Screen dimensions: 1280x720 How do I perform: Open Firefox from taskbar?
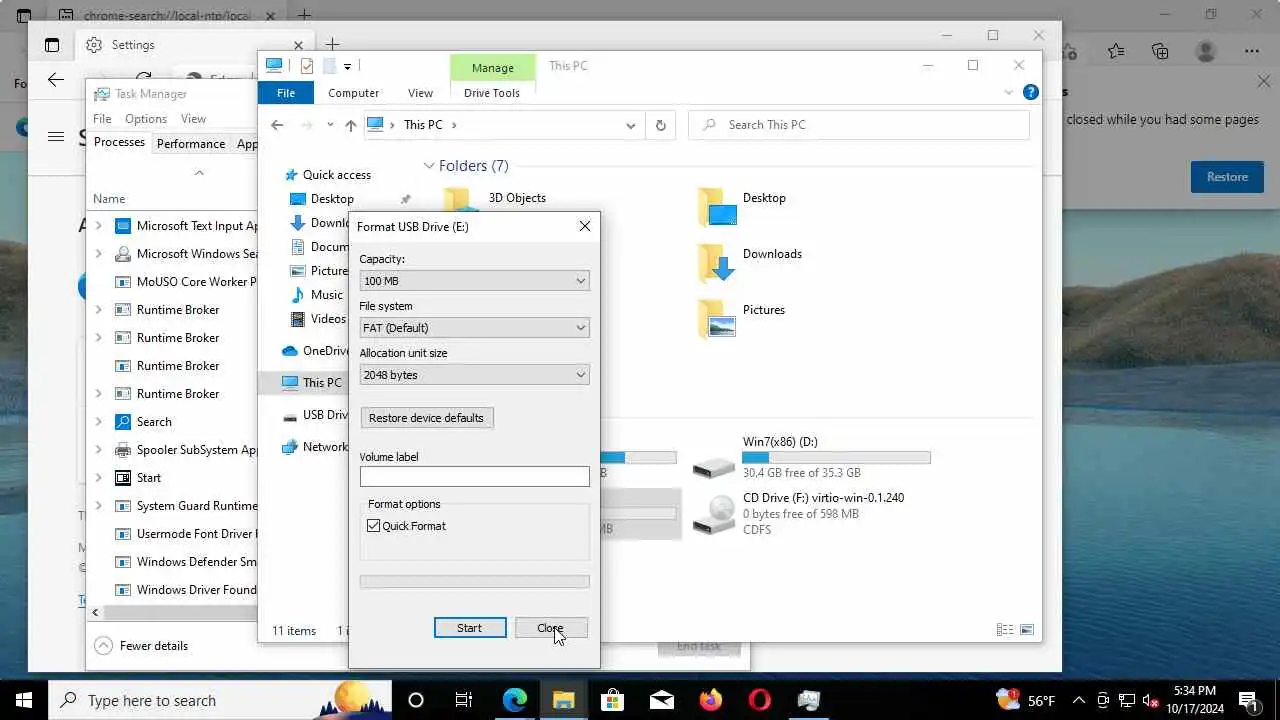[710, 700]
